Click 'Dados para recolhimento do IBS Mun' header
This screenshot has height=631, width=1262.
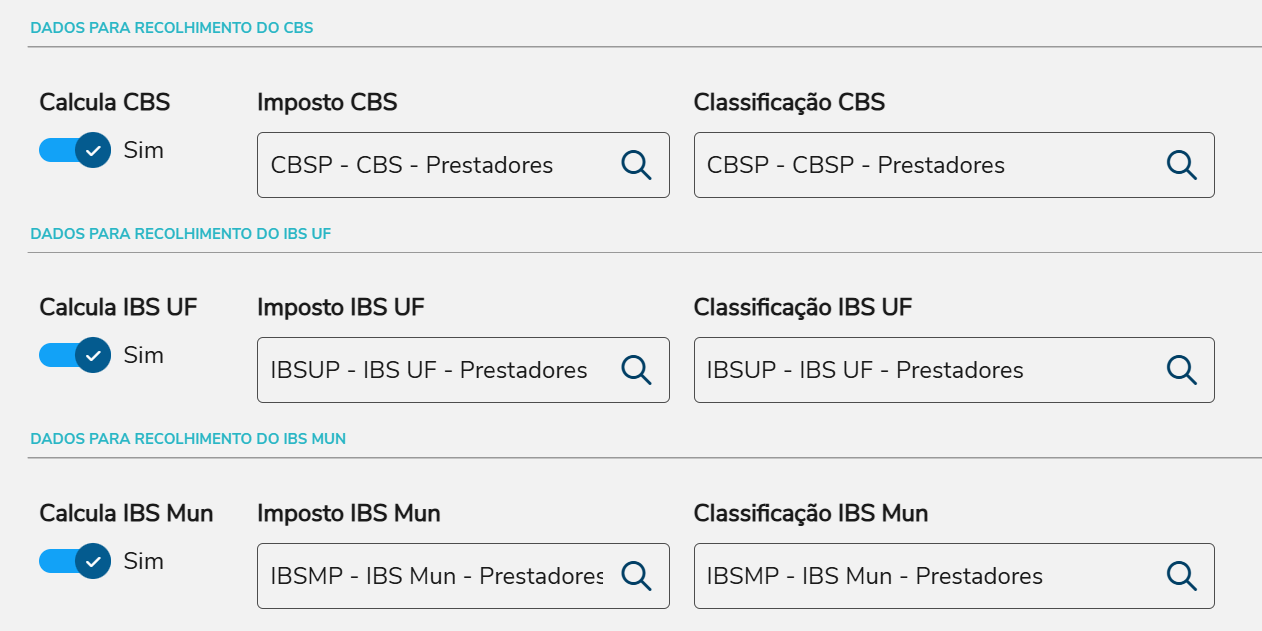[x=188, y=439]
